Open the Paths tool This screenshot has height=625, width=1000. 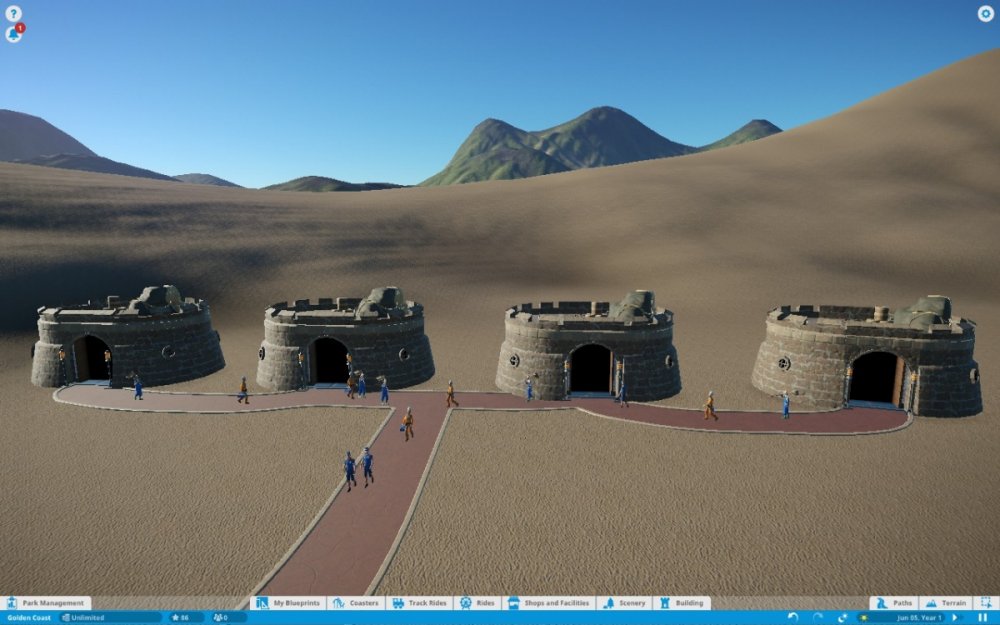[x=894, y=603]
